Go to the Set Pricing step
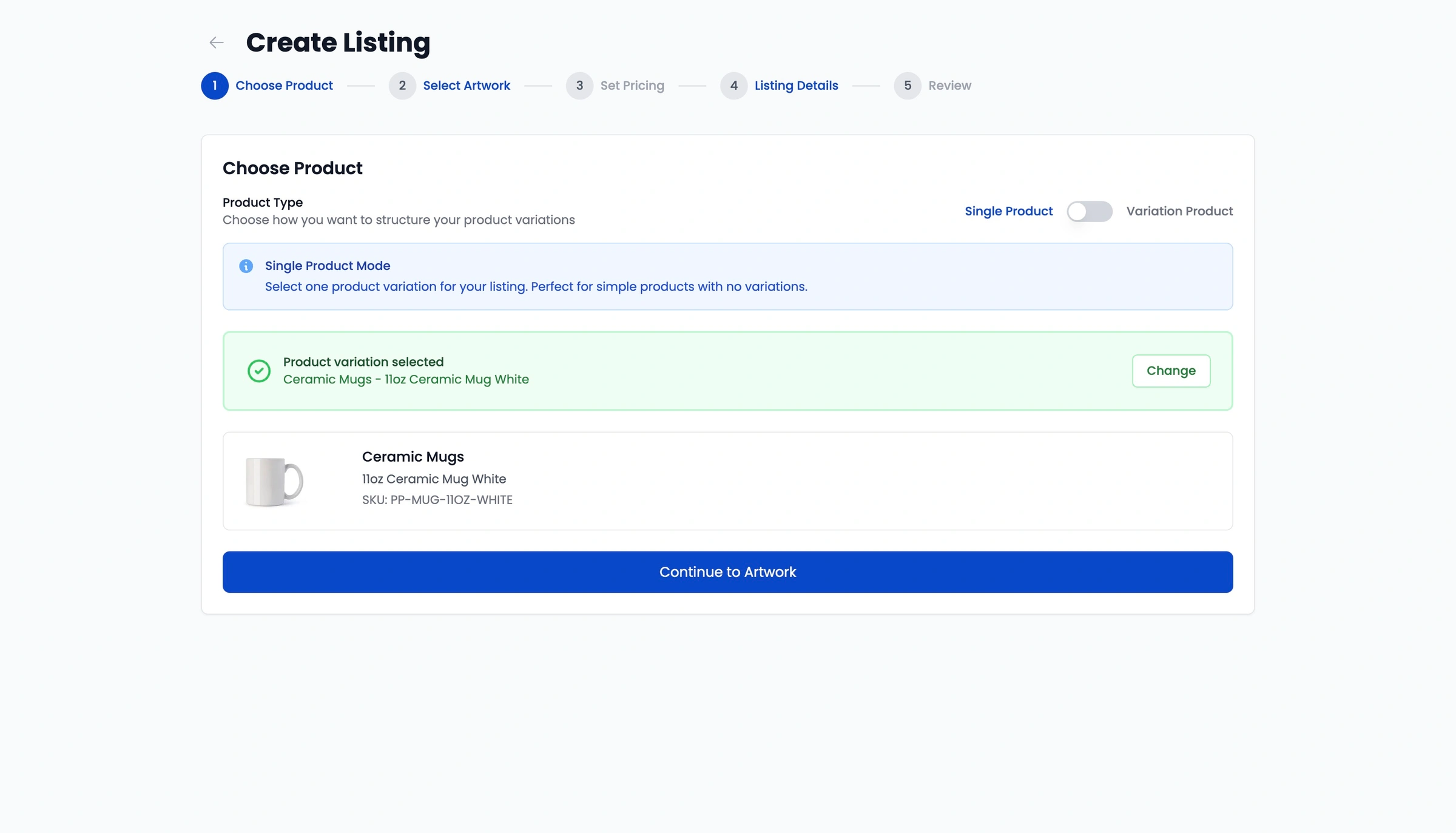 632,86
